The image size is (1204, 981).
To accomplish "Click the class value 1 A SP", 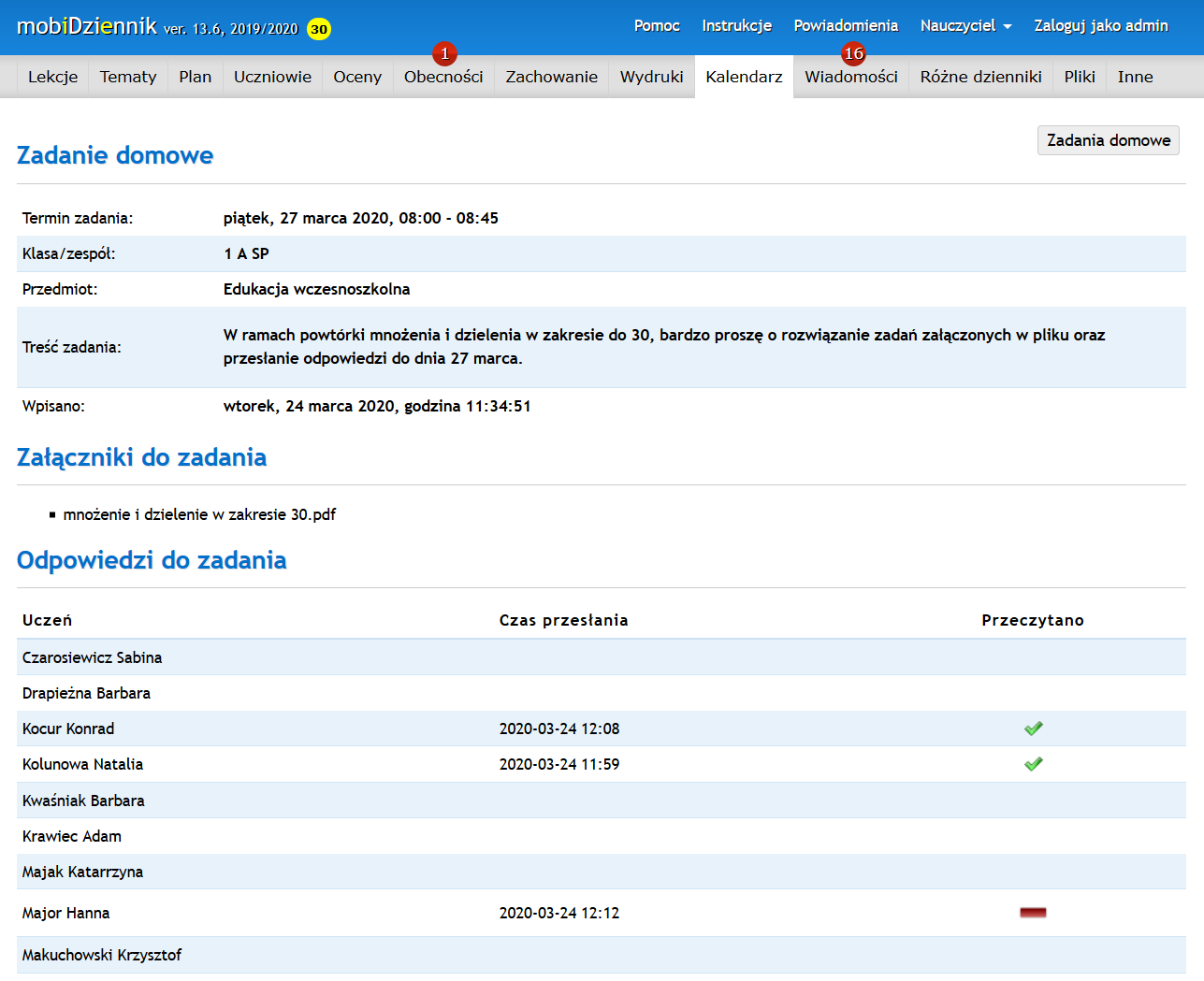I will [246, 253].
